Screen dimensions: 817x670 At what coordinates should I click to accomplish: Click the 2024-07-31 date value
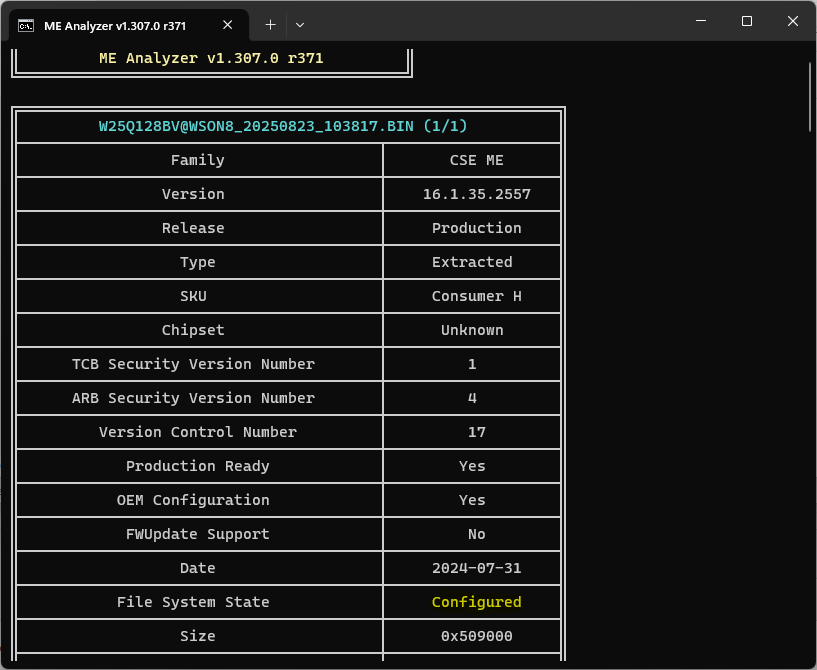point(476,568)
